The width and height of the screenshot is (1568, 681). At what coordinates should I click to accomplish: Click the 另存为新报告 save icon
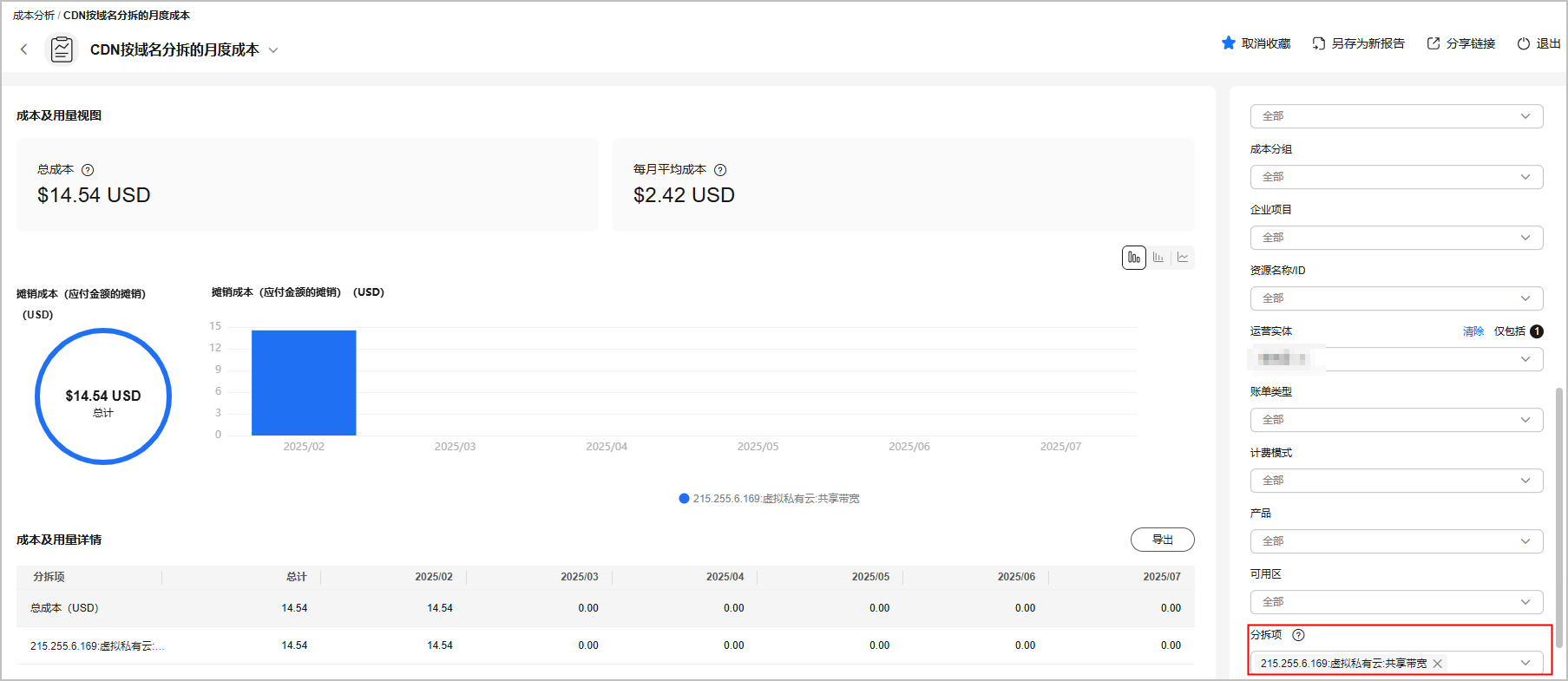[x=1318, y=43]
